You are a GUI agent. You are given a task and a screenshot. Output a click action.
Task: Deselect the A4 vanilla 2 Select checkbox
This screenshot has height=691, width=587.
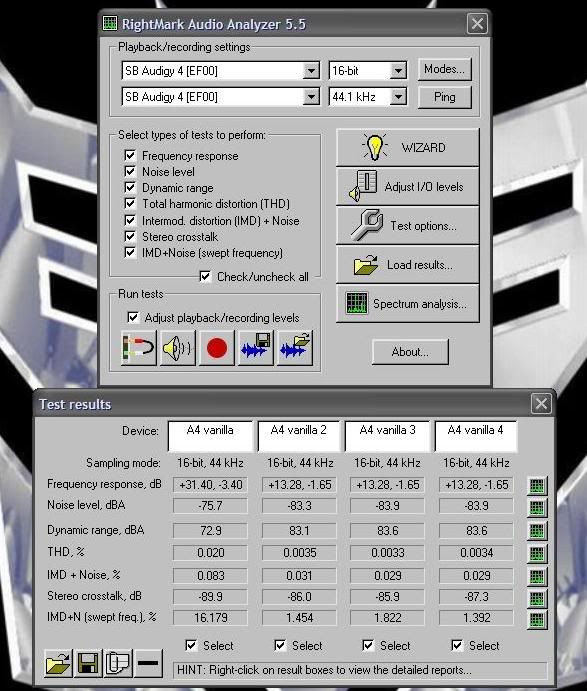click(x=280, y=646)
